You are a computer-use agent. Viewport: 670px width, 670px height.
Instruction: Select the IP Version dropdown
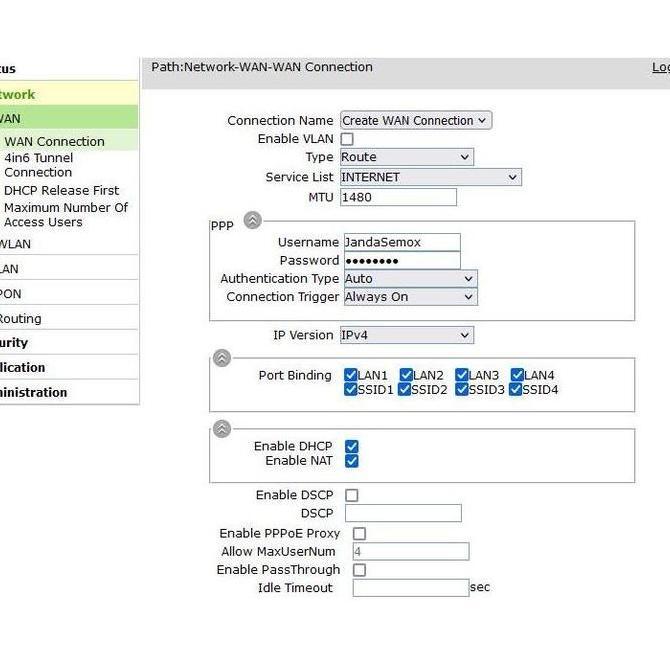[x=406, y=335]
